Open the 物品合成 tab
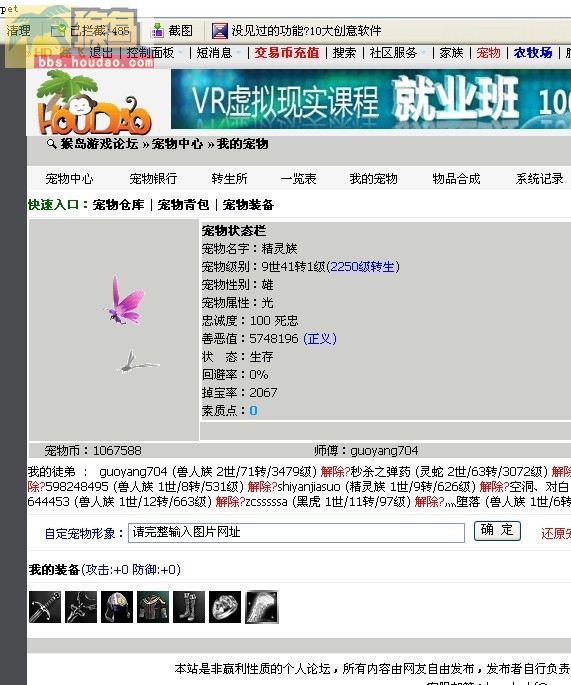Image resolution: width=571 pixels, height=685 pixels. [456, 179]
